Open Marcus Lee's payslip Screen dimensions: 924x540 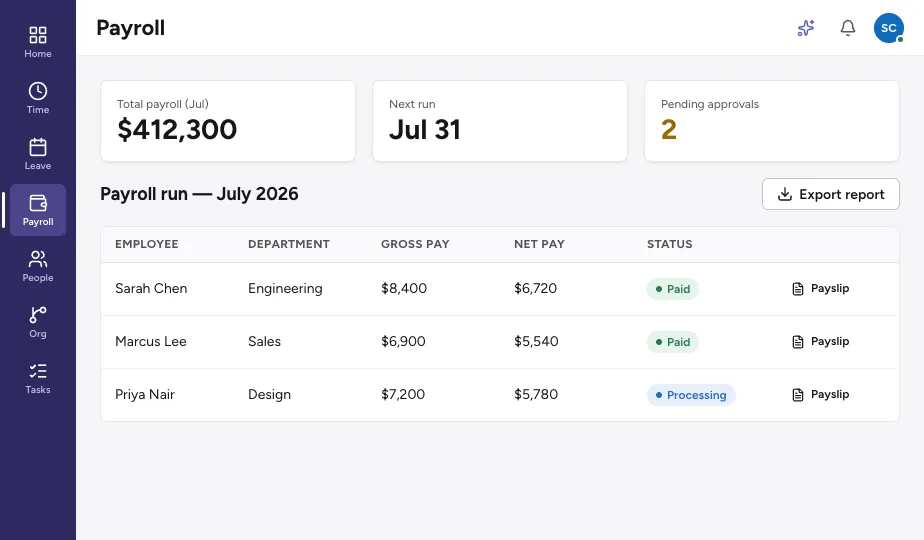[821, 341]
